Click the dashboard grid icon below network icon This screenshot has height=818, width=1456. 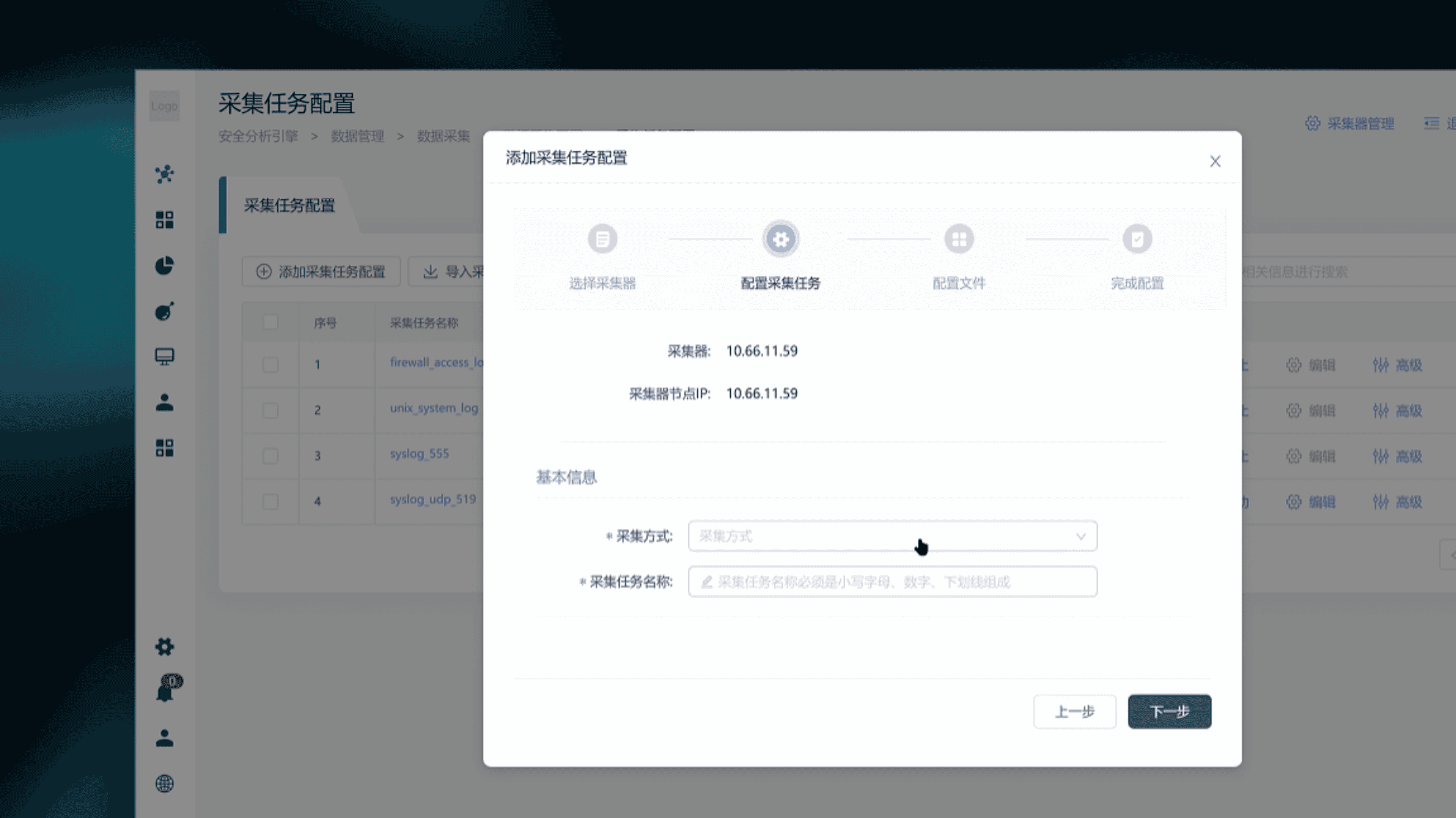(x=165, y=219)
